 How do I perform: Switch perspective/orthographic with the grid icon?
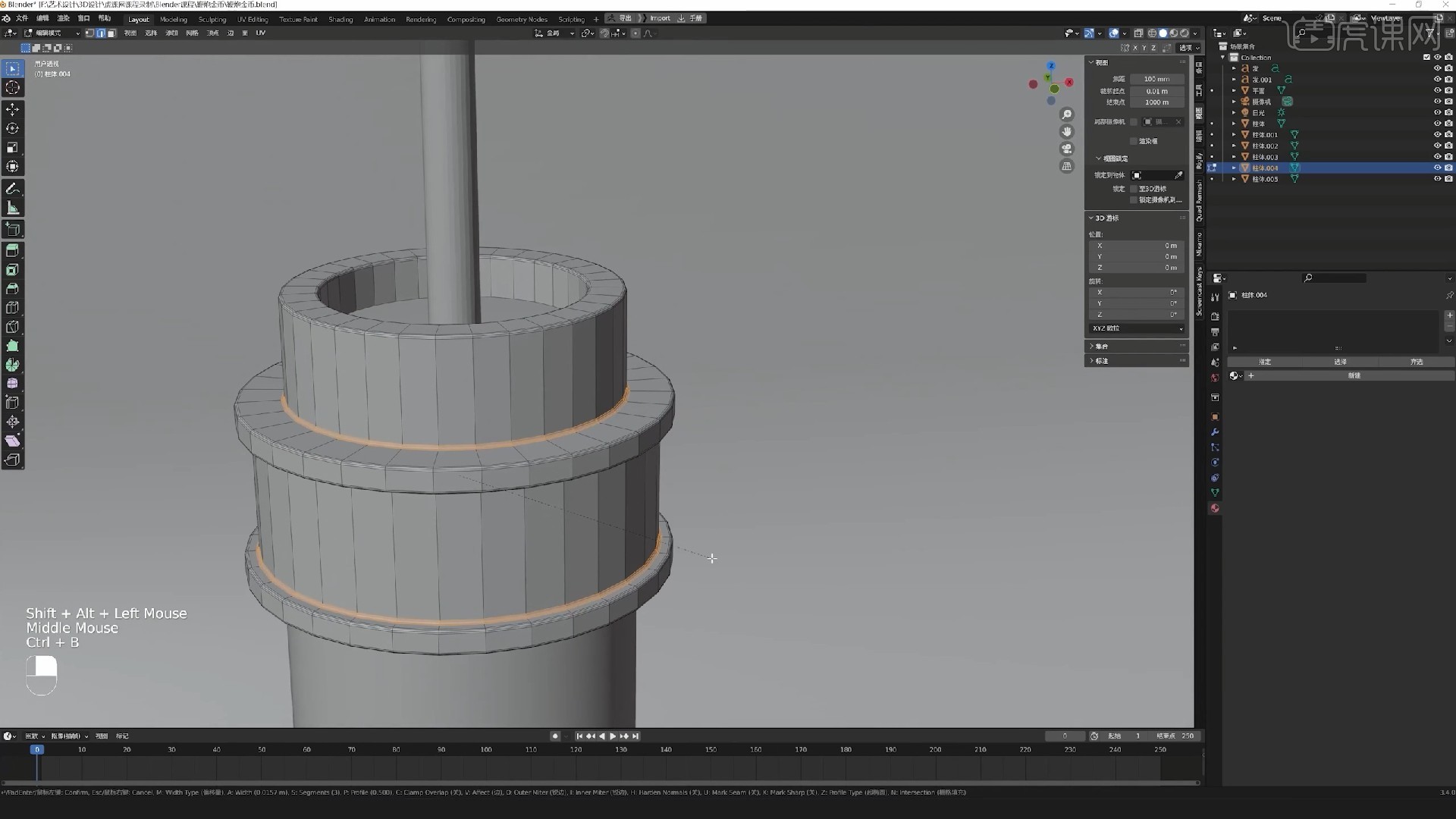click(x=1067, y=166)
